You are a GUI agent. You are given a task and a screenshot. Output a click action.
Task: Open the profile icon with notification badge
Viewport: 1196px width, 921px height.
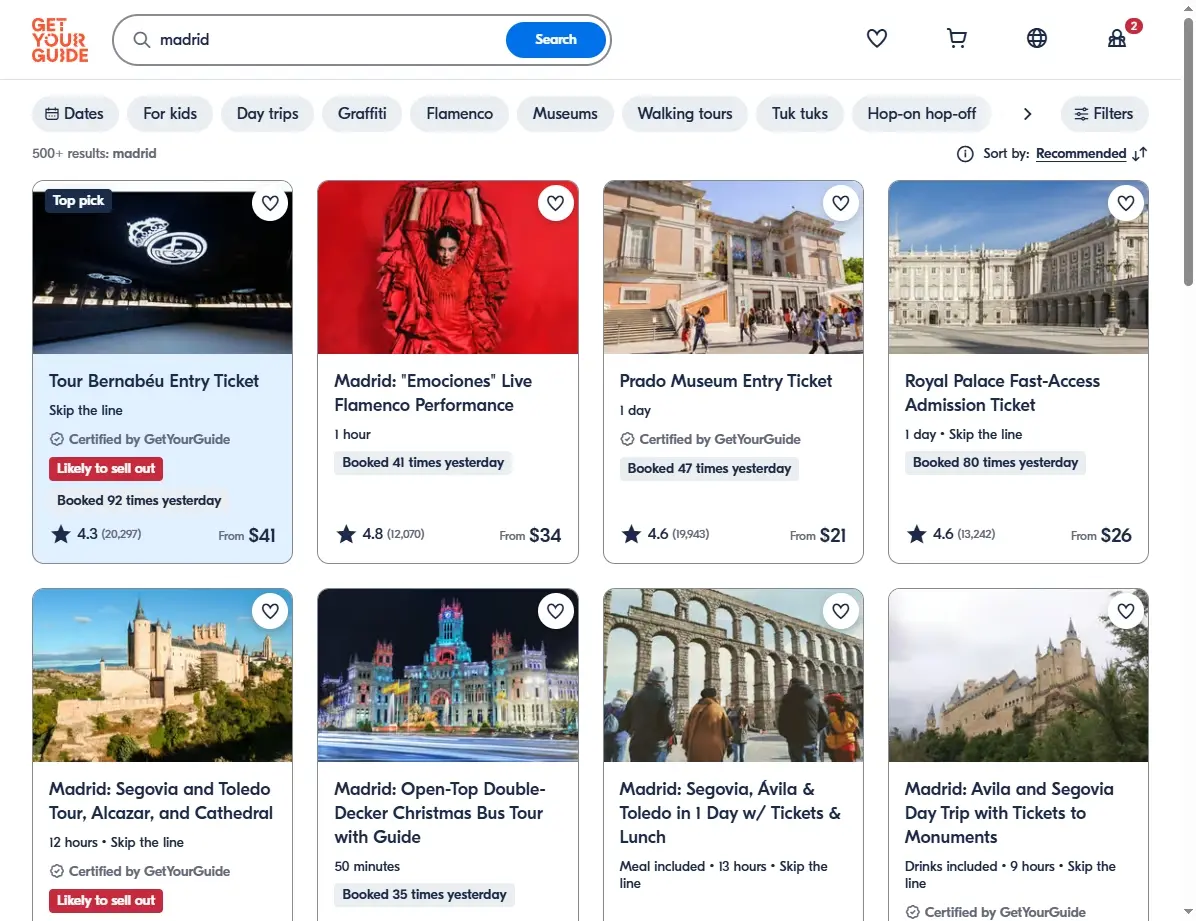pyautogui.click(x=1117, y=38)
